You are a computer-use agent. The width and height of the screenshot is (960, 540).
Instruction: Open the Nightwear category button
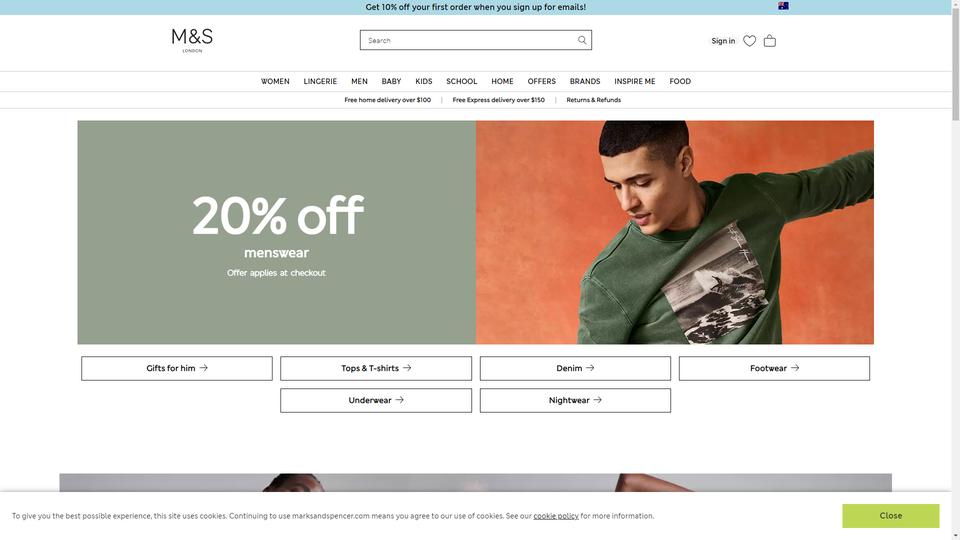[575, 400]
